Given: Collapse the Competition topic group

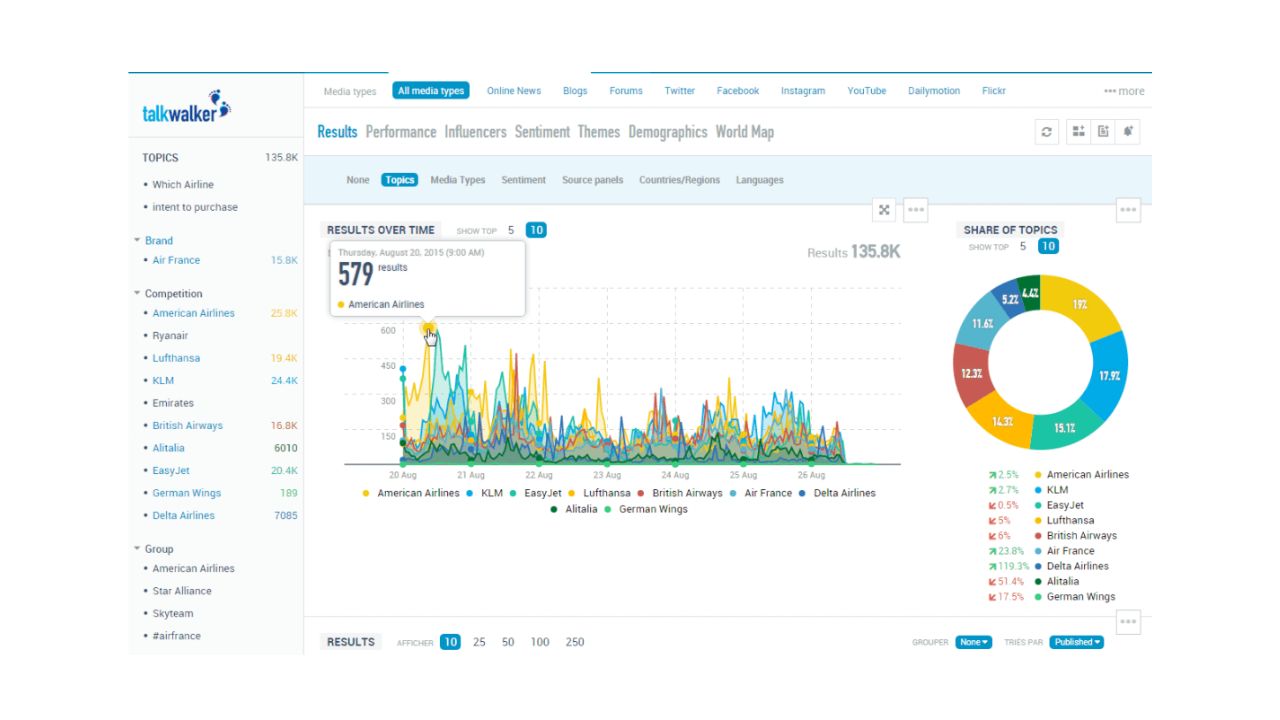Looking at the screenshot, I should click(x=137, y=293).
